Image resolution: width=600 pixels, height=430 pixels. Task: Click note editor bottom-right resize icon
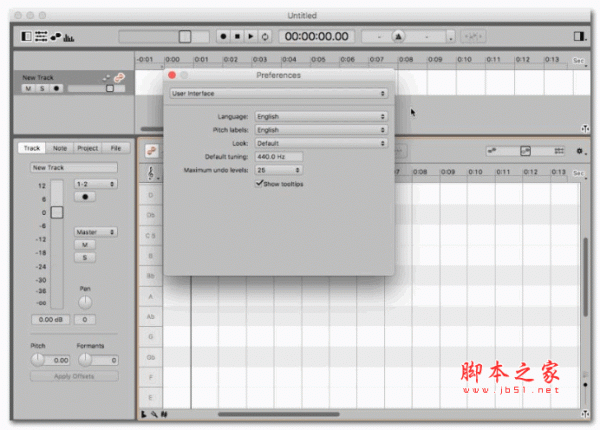[585, 414]
